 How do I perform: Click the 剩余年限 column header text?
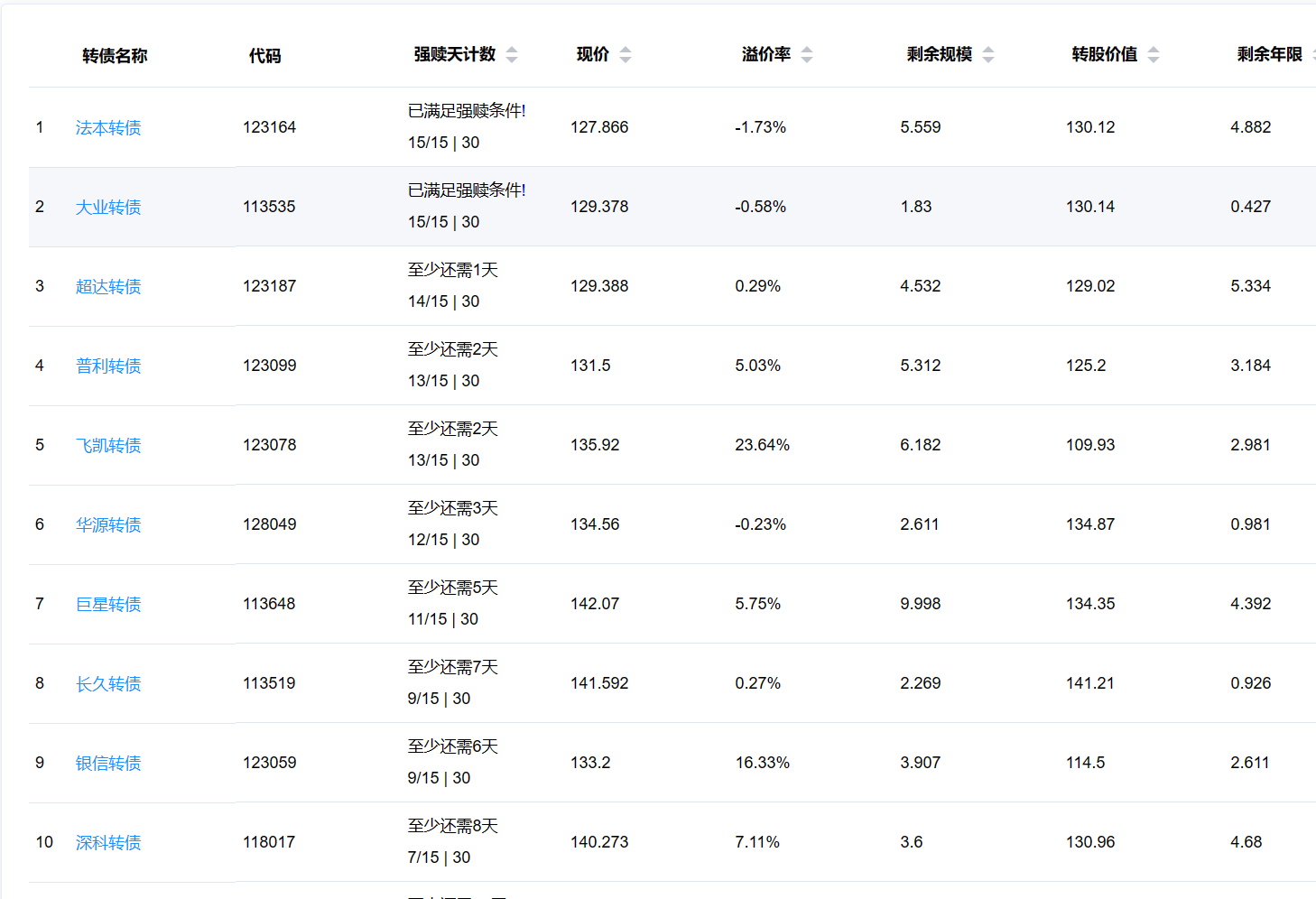click(1269, 55)
